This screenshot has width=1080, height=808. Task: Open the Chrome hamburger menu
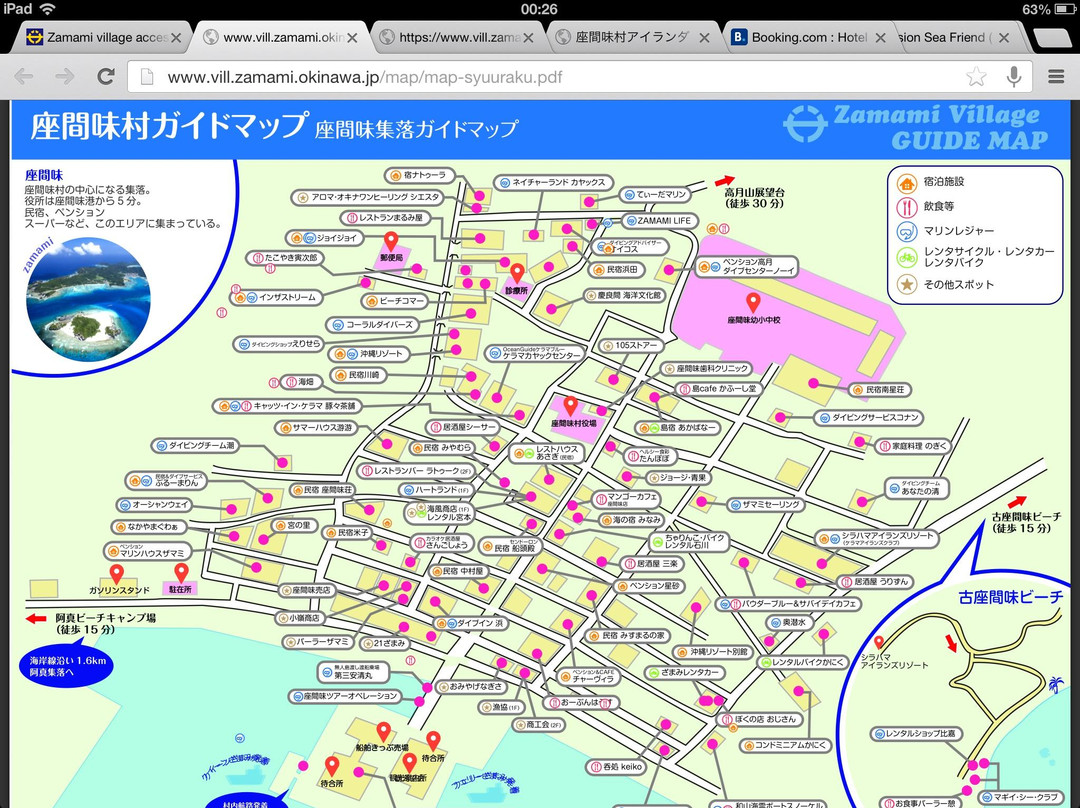(x=1056, y=76)
